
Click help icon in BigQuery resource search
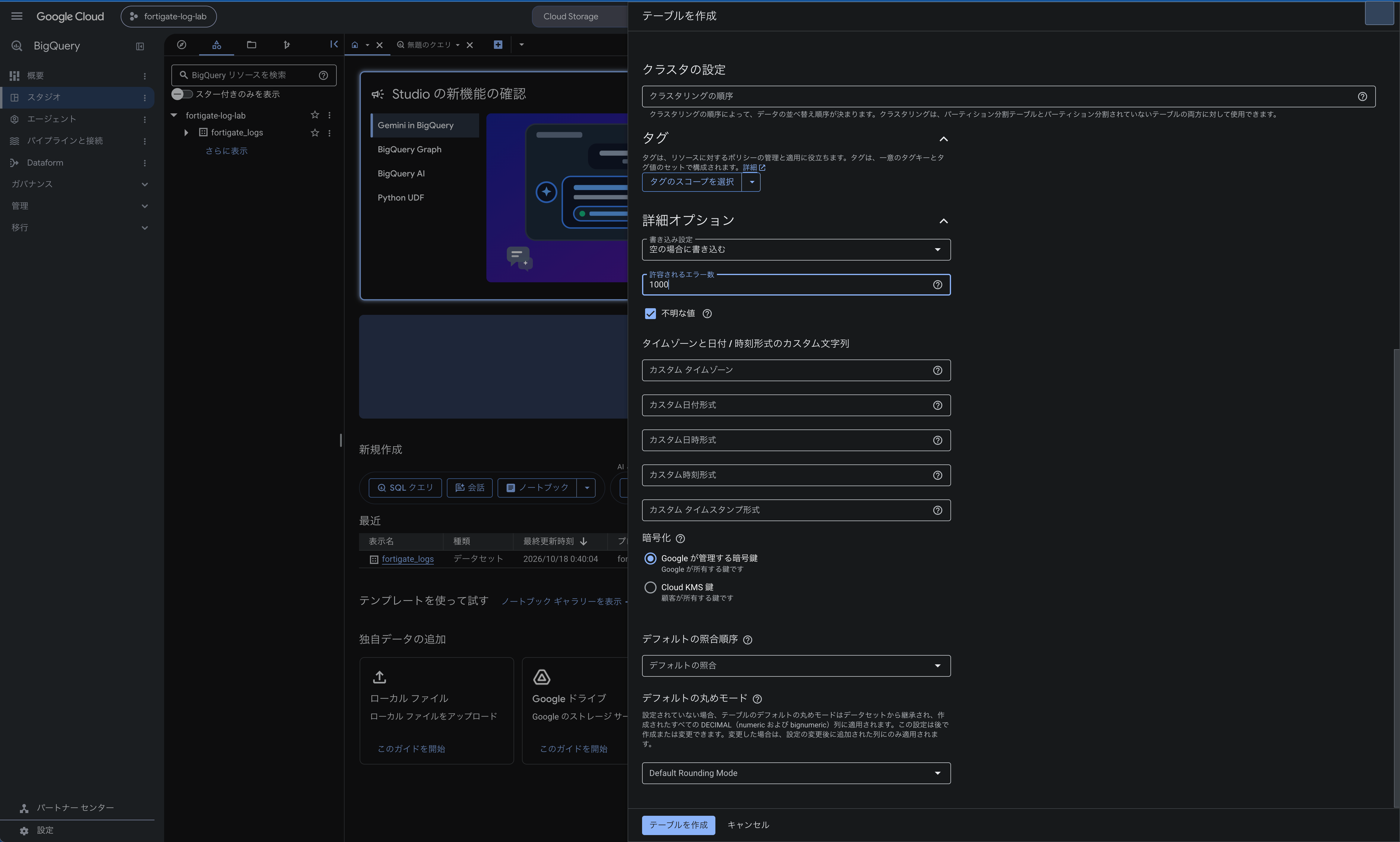tap(323, 75)
